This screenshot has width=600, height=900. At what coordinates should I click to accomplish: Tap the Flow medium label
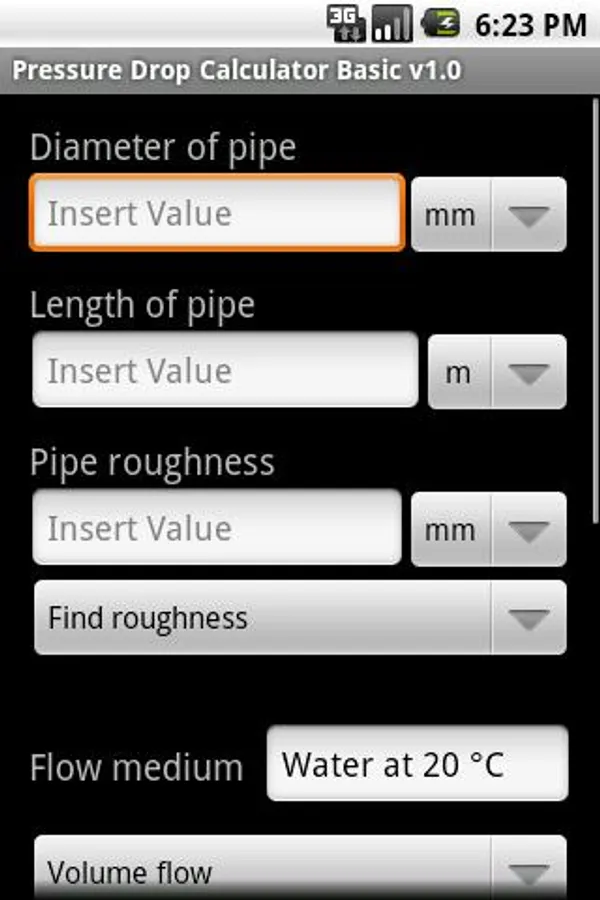[x=137, y=768]
